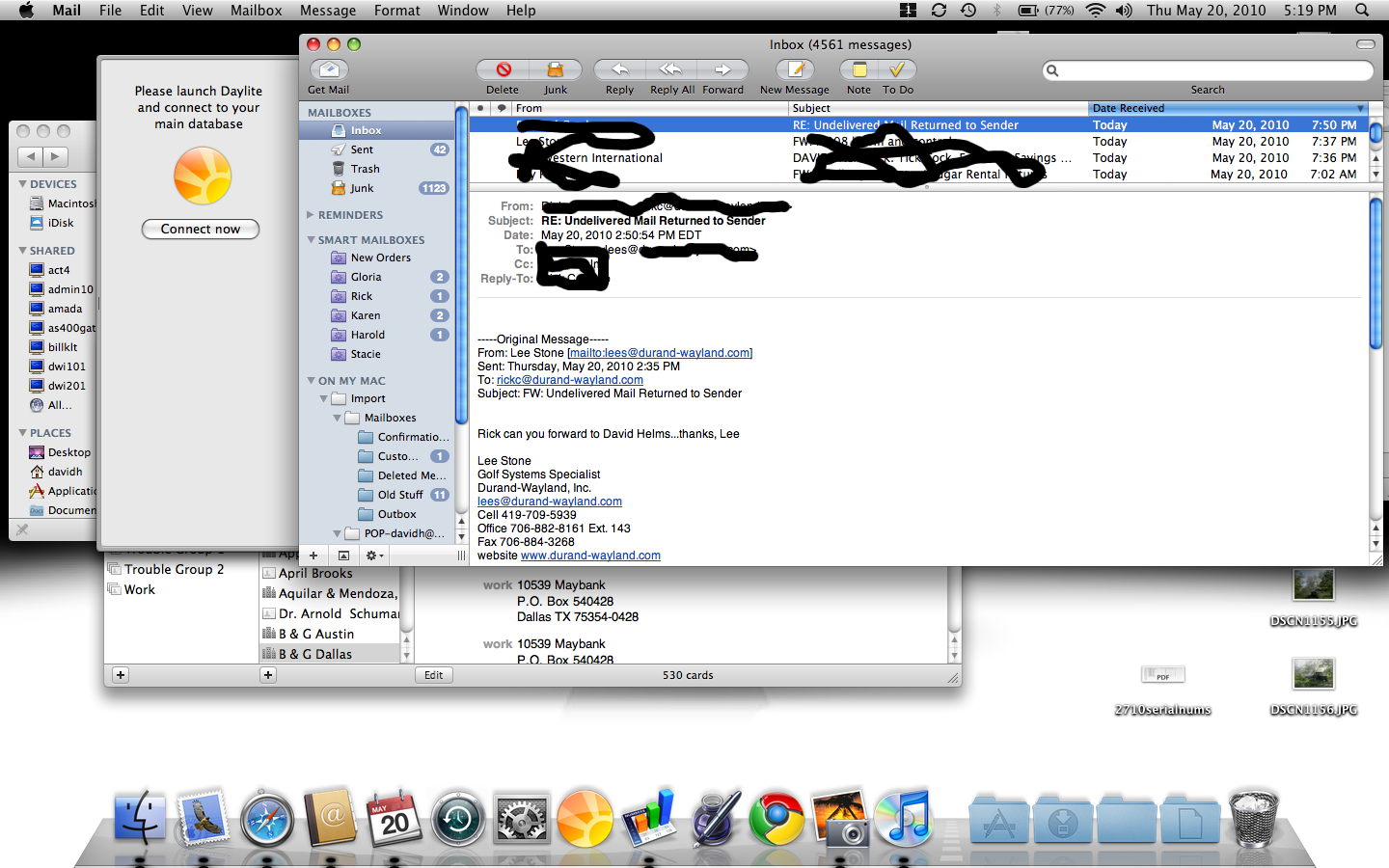Select the DSCN1155.JPG desktop thumbnail
Image resolution: width=1389 pixels, height=868 pixels.
point(1314,586)
